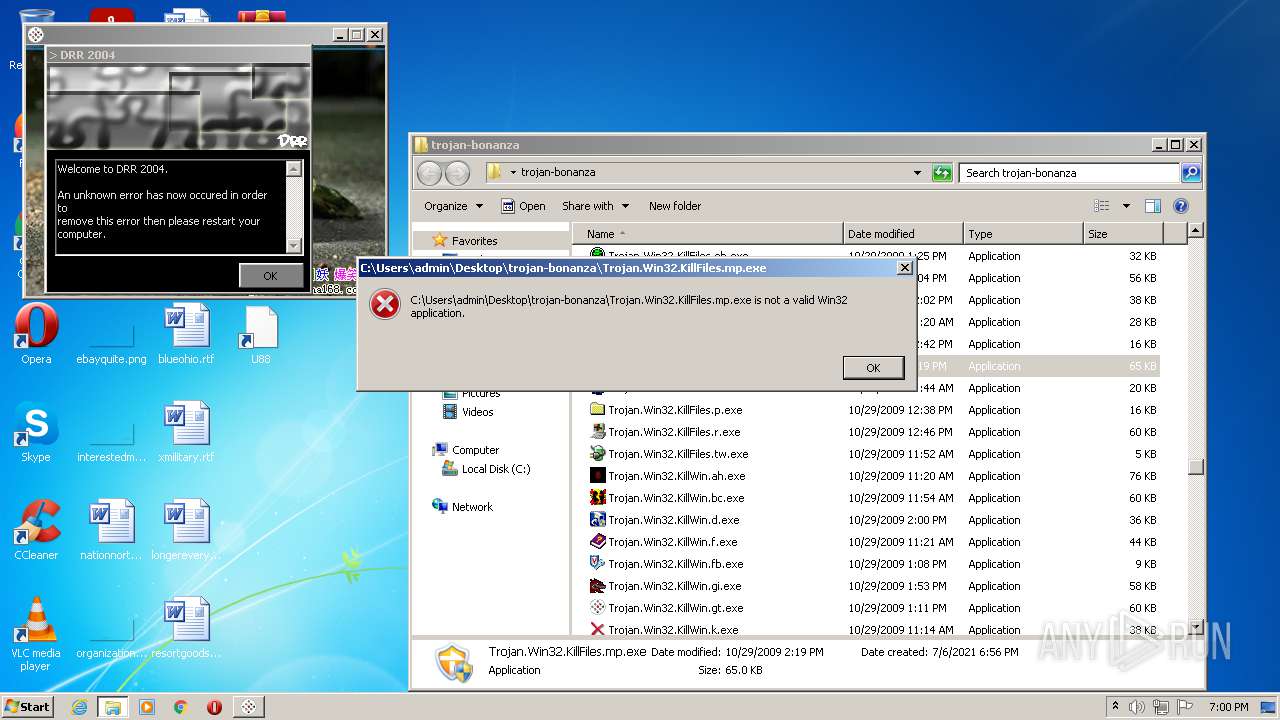The image size is (1280, 720).
Task: Sort by the Date modified column
Action: (903, 234)
